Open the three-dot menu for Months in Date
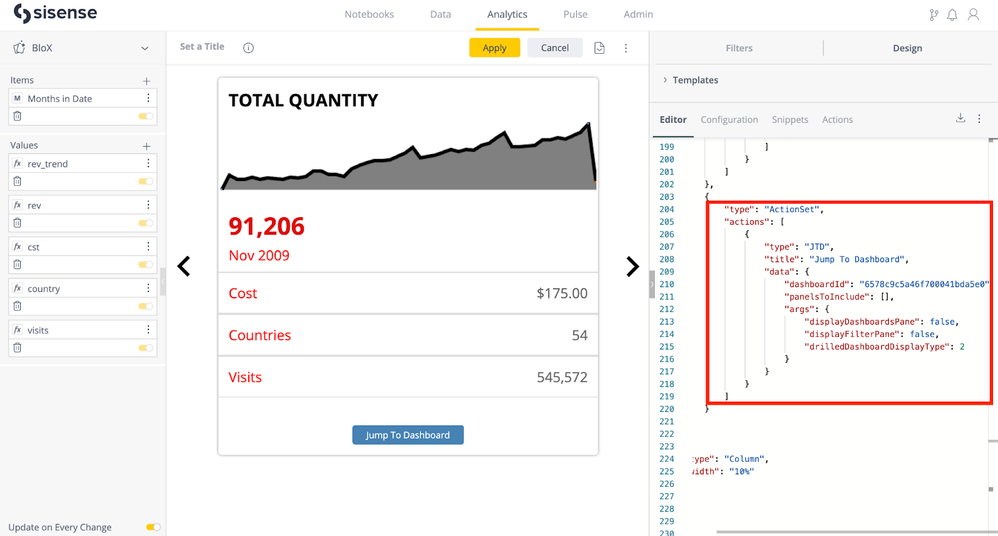Screen dimensions: 998x536 coord(148,99)
